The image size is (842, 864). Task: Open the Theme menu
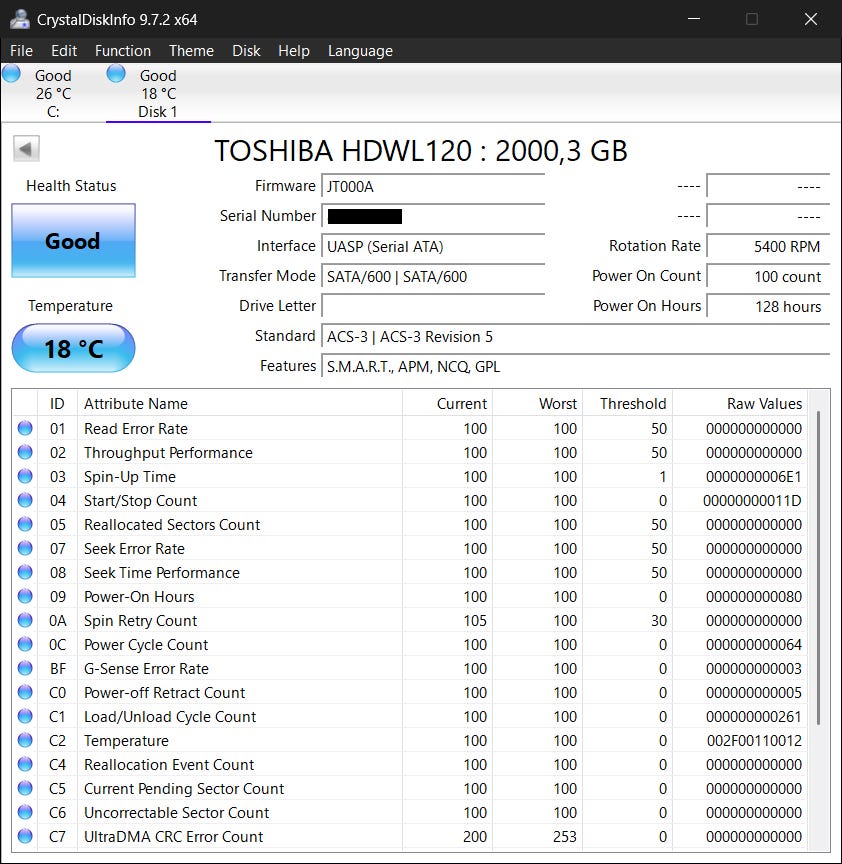coord(191,51)
